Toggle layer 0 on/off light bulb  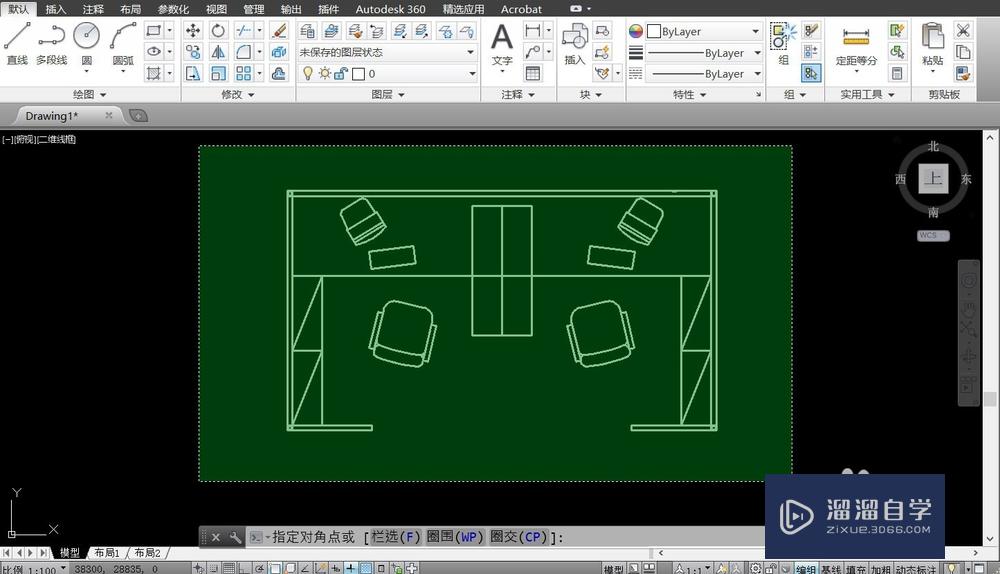(307, 73)
